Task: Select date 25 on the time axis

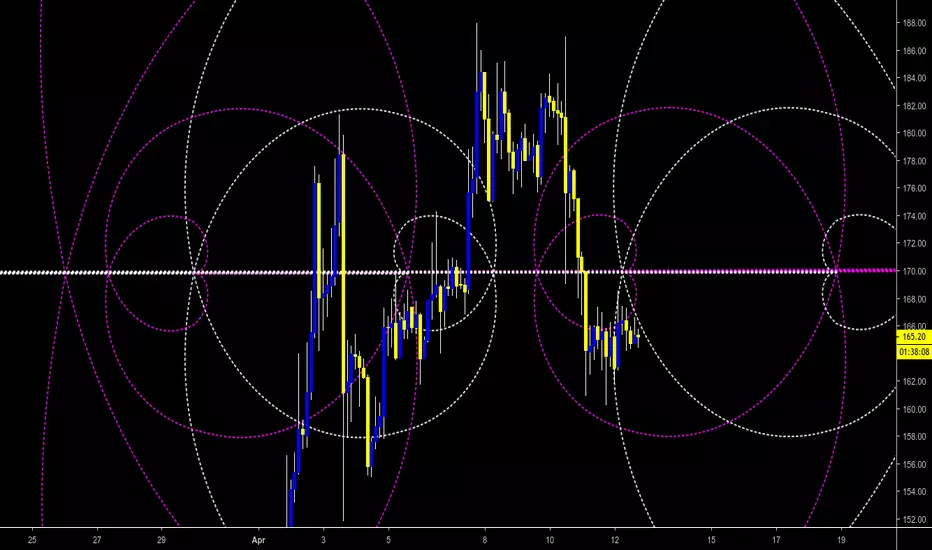Action: coord(32,540)
